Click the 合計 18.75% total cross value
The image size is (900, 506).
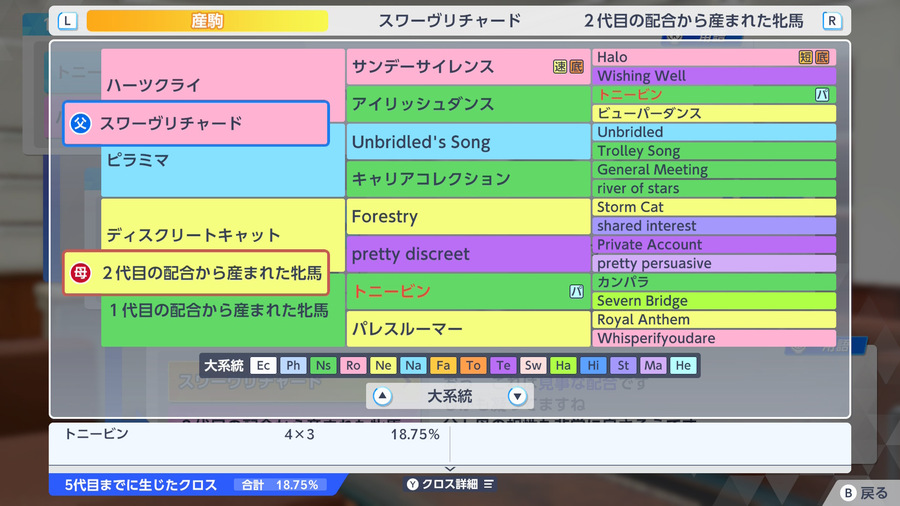pos(280,485)
